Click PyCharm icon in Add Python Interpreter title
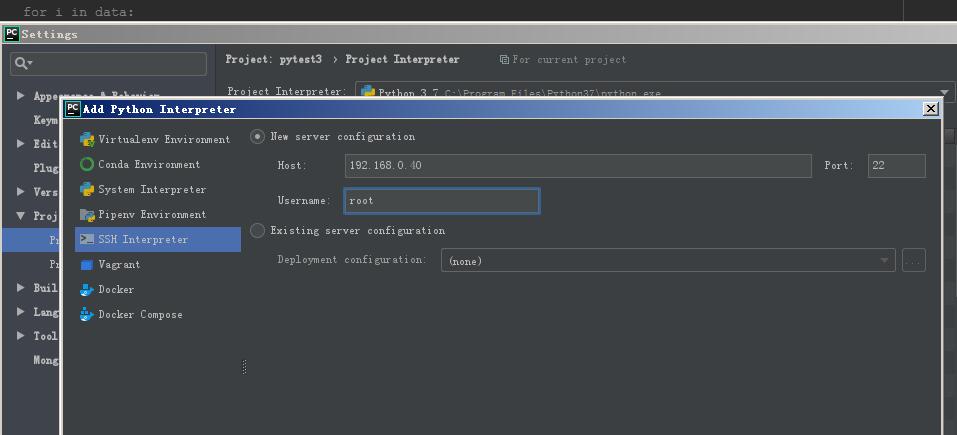 coord(73,109)
